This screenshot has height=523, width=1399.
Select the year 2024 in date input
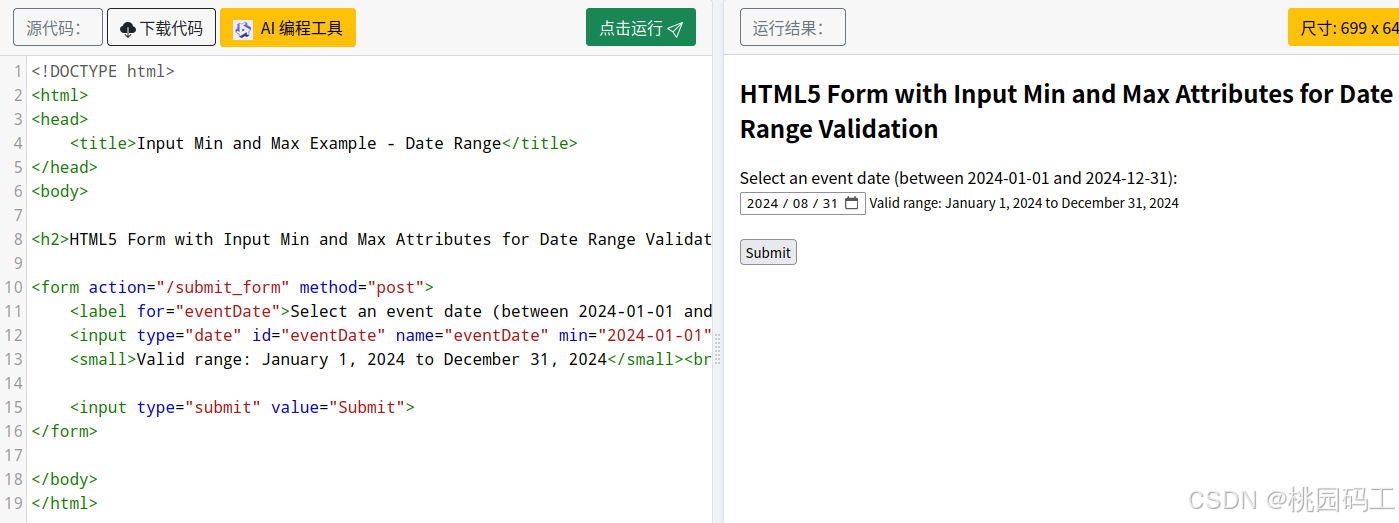tap(762, 203)
